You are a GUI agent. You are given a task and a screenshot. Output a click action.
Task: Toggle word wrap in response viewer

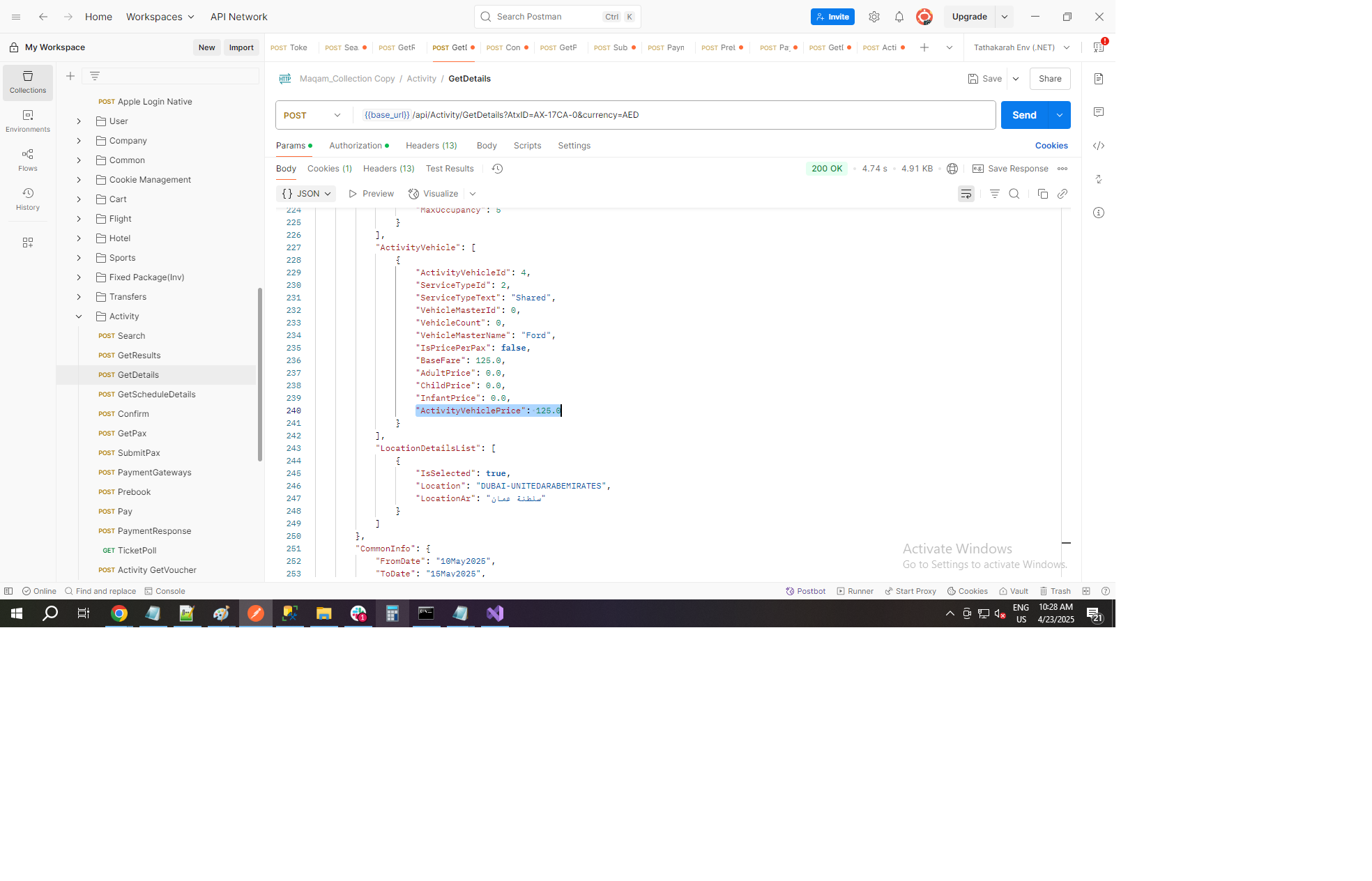[x=966, y=194]
